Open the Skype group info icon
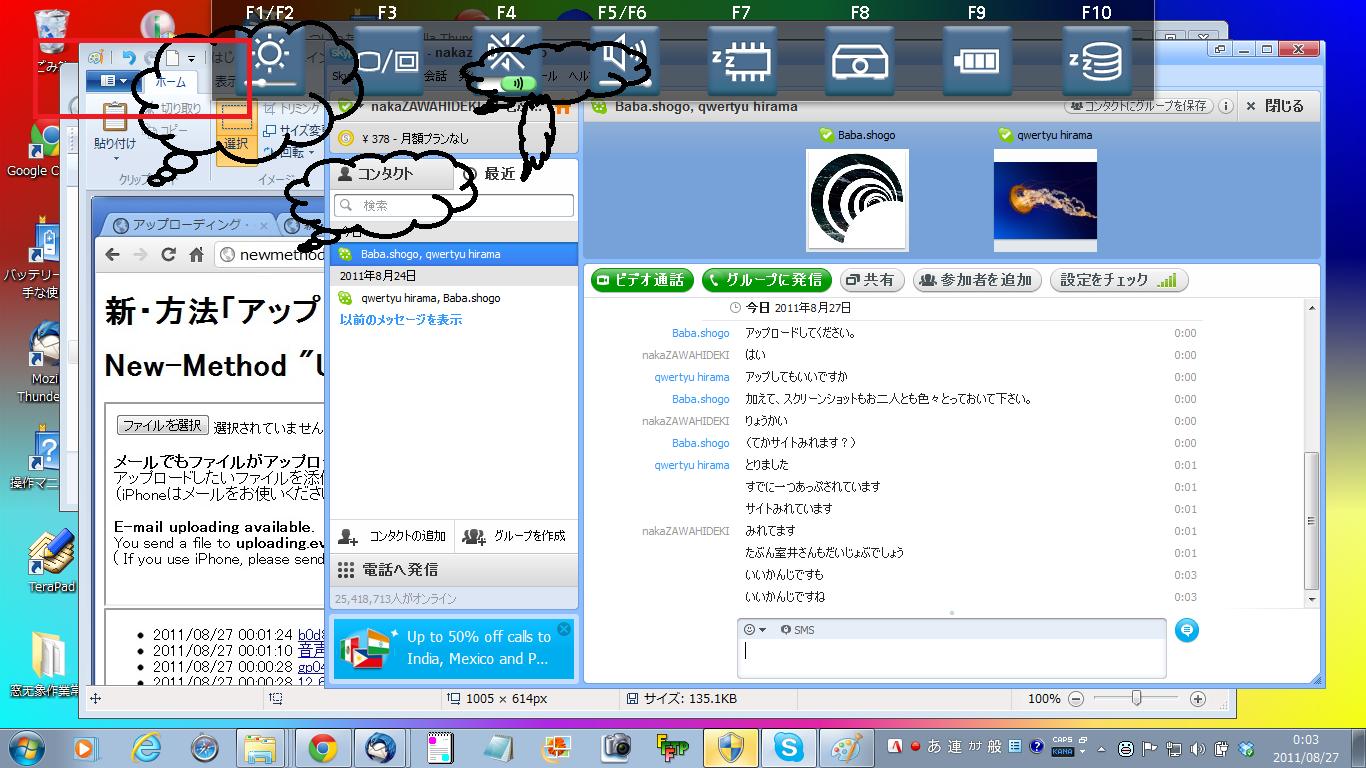 [1226, 106]
